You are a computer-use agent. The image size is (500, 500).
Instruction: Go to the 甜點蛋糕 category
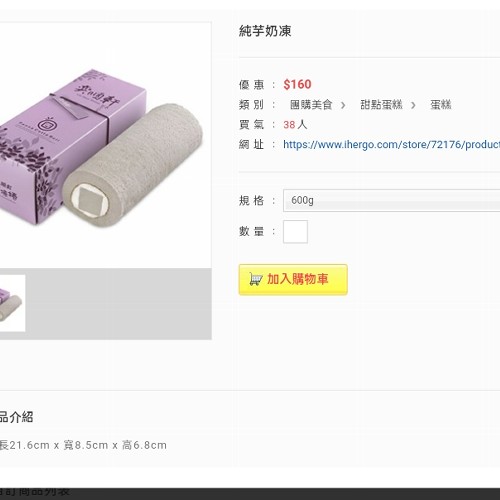[381, 105]
